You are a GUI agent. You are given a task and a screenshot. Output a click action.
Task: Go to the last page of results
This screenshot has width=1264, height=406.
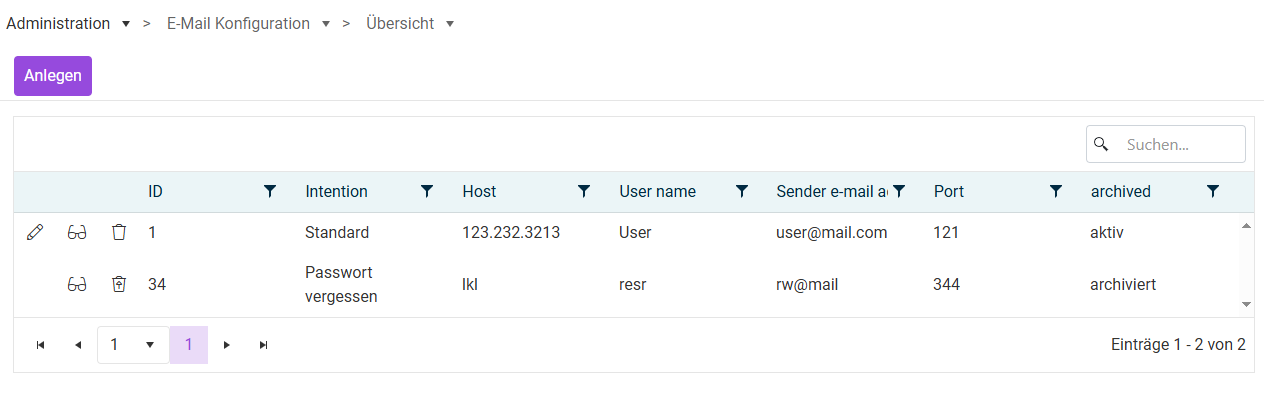click(x=264, y=345)
